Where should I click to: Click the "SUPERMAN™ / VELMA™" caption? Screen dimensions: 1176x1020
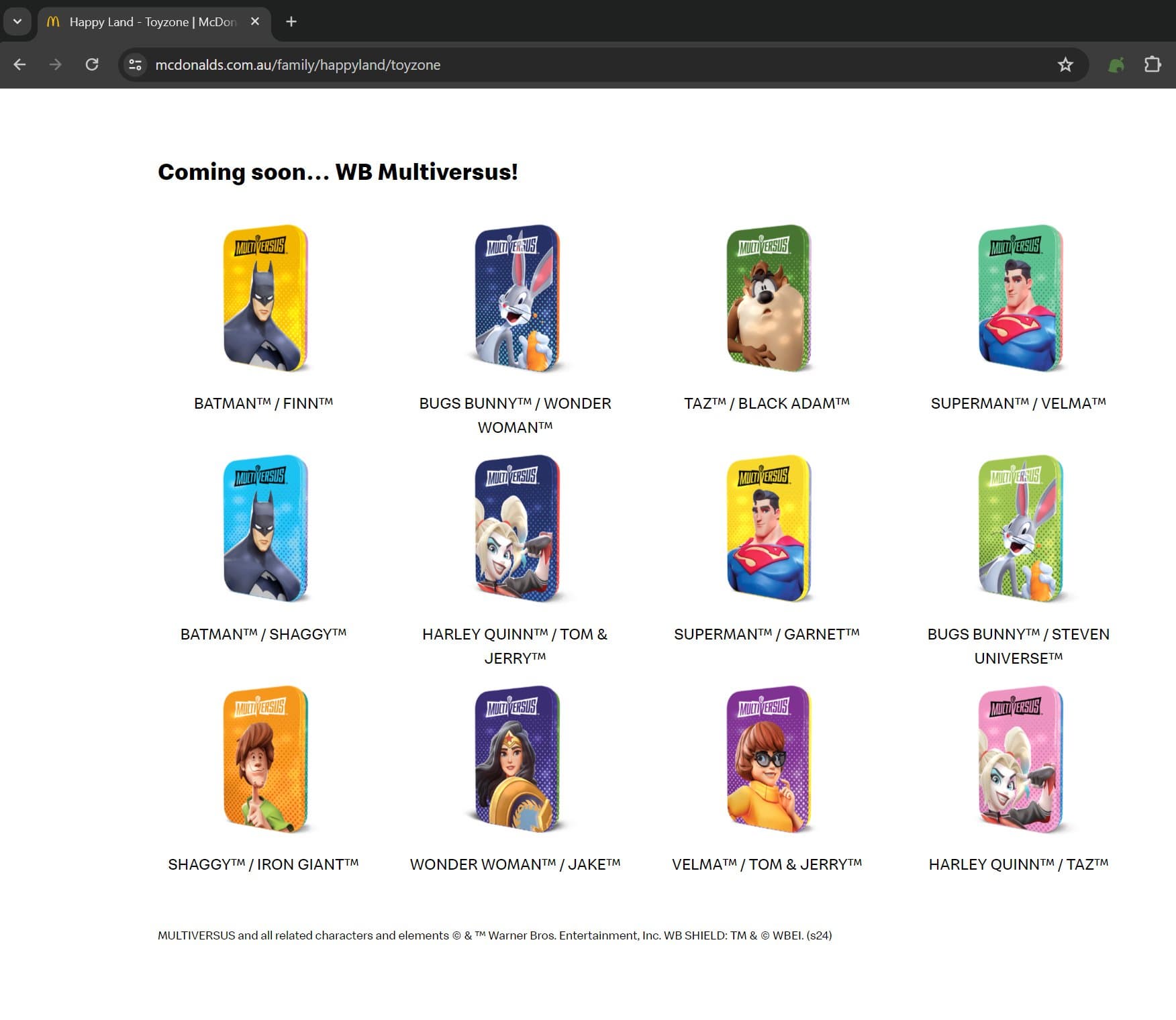click(x=1019, y=403)
